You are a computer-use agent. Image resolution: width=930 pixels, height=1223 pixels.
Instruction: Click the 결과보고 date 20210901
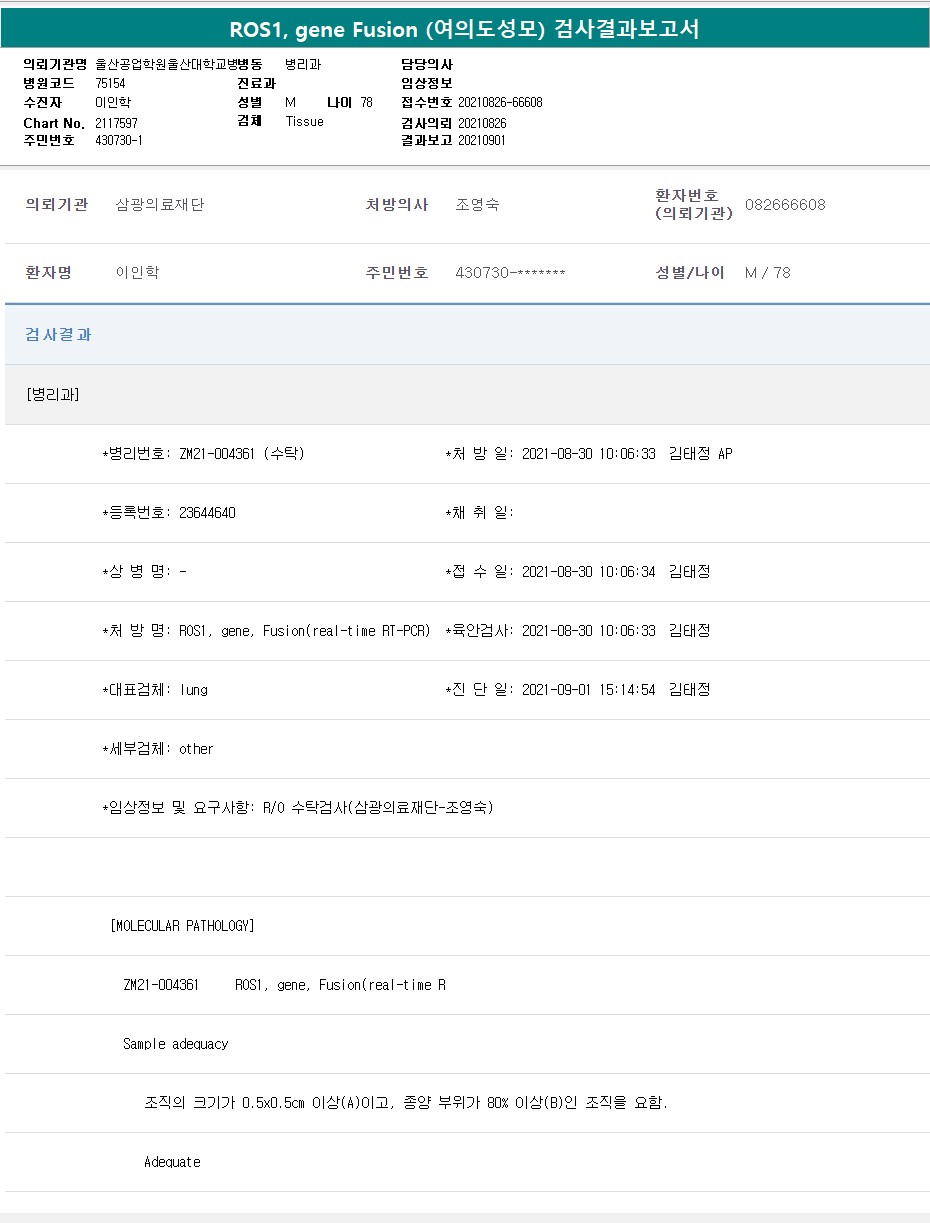coord(482,140)
